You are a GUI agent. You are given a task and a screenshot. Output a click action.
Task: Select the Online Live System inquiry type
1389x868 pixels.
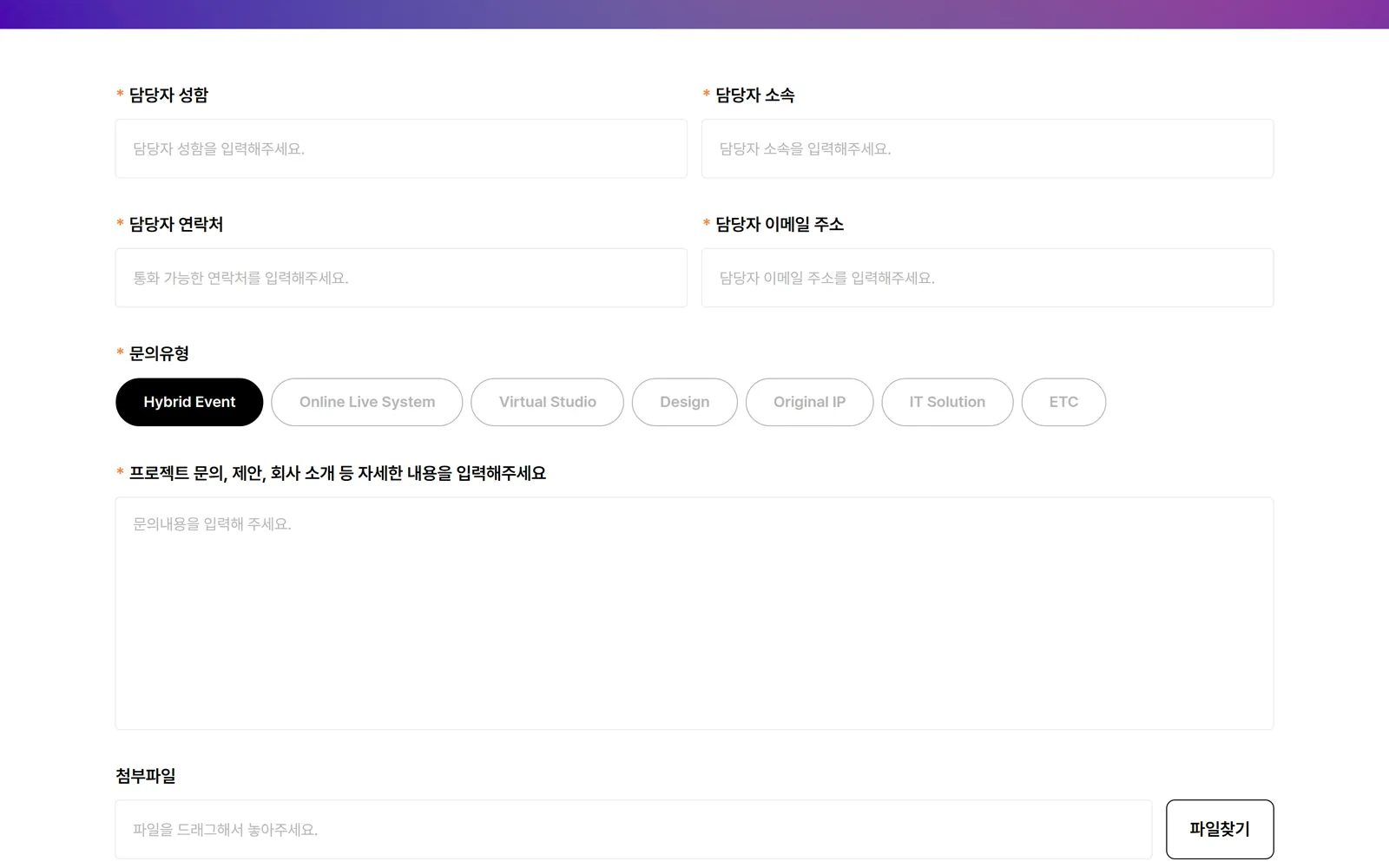pyautogui.click(x=367, y=402)
